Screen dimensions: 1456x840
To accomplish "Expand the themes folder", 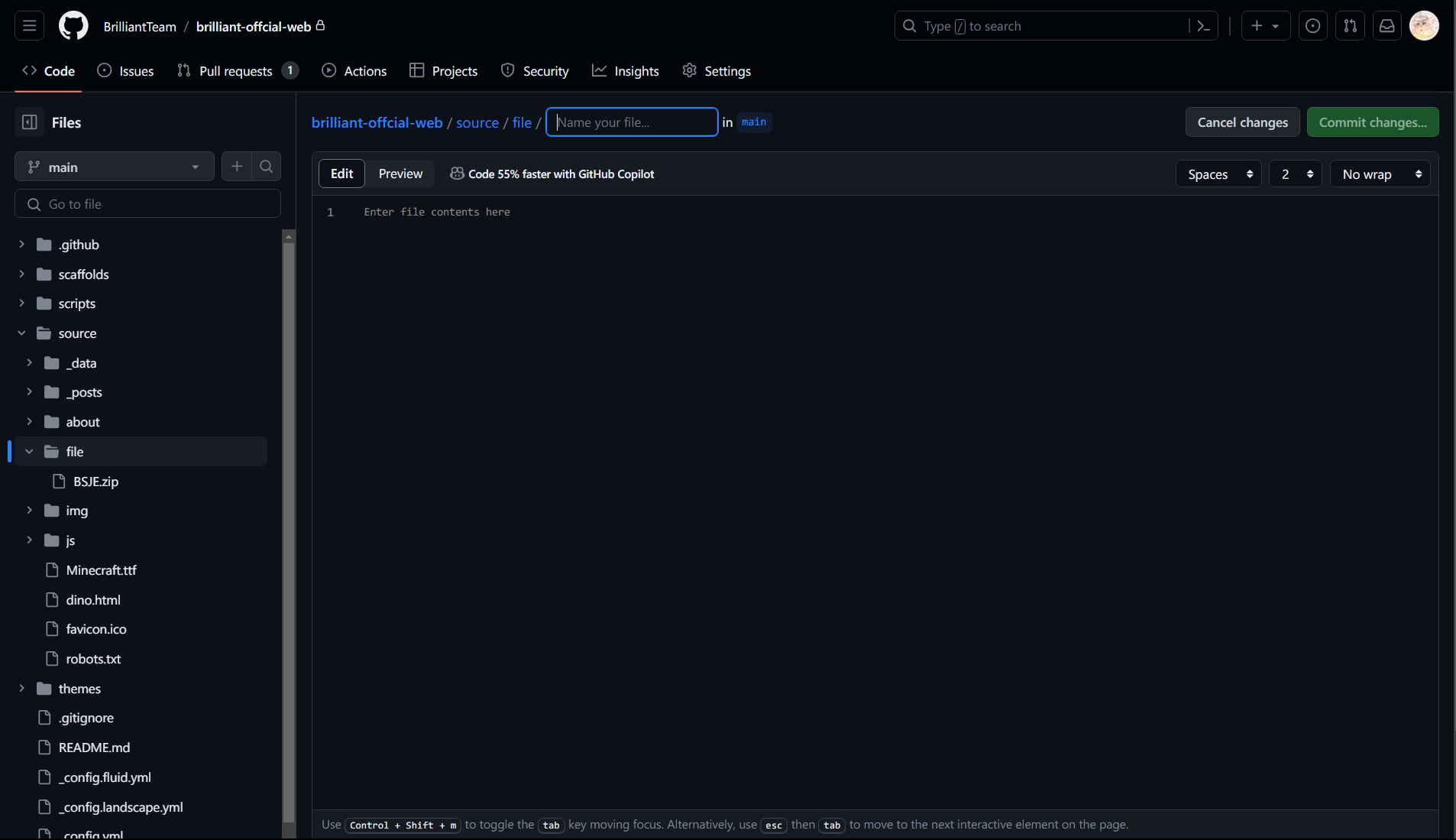I will (x=21, y=689).
